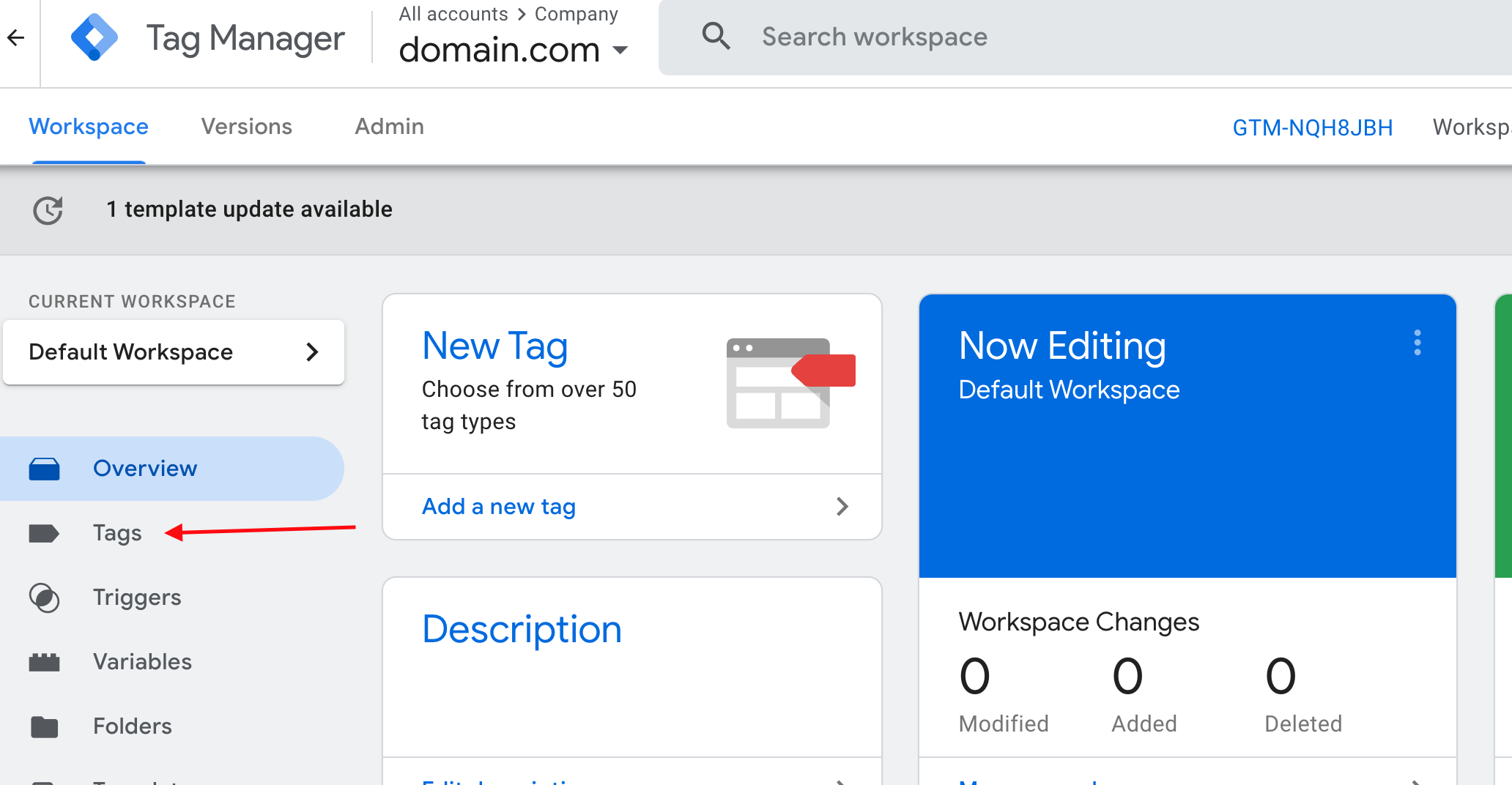Click the Overview sidebar icon

pyautogui.click(x=44, y=469)
